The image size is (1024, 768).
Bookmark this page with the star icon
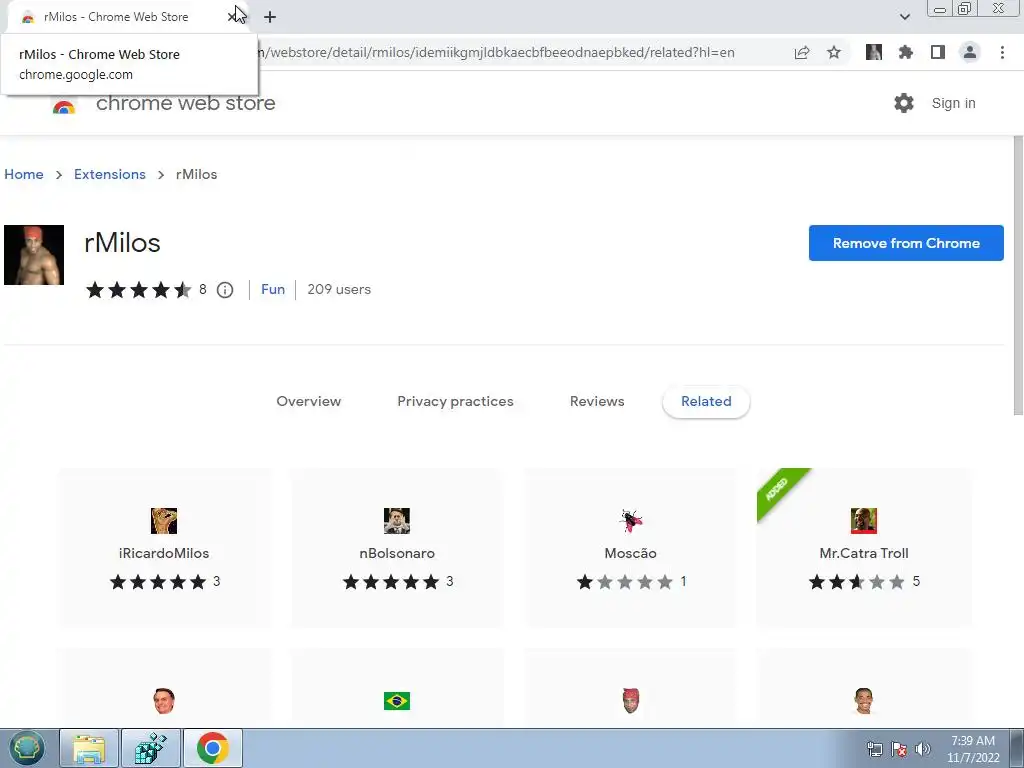(x=834, y=52)
